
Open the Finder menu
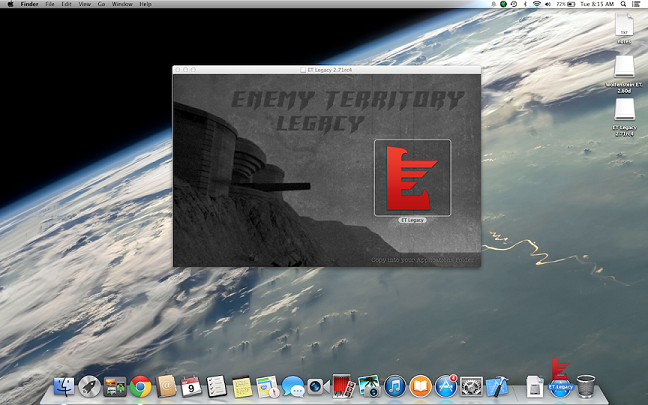(29, 4)
